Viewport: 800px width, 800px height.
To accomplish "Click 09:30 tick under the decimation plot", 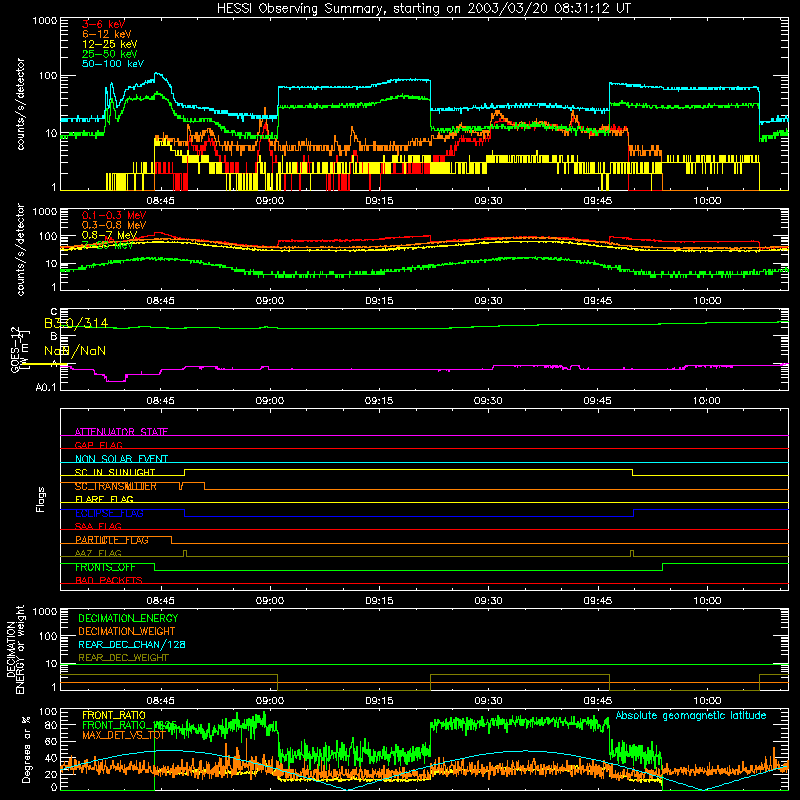I will (x=488, y=701).
